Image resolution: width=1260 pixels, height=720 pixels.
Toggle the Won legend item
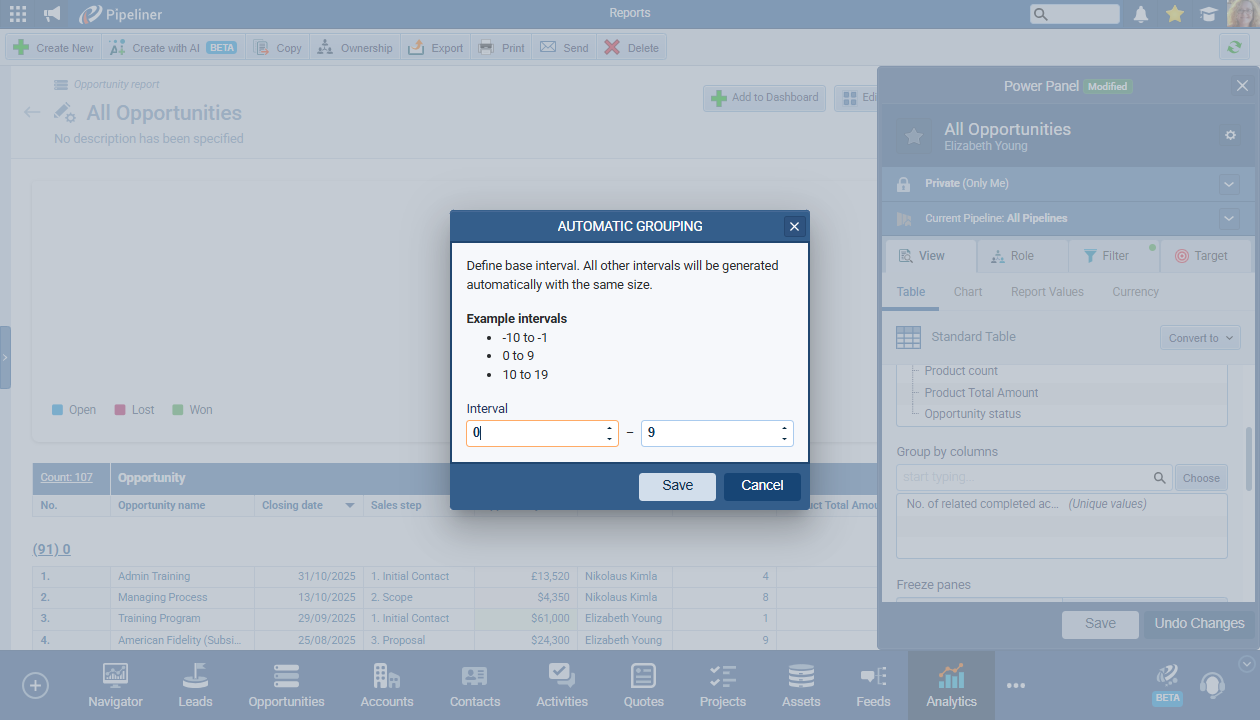coord(192,410)
